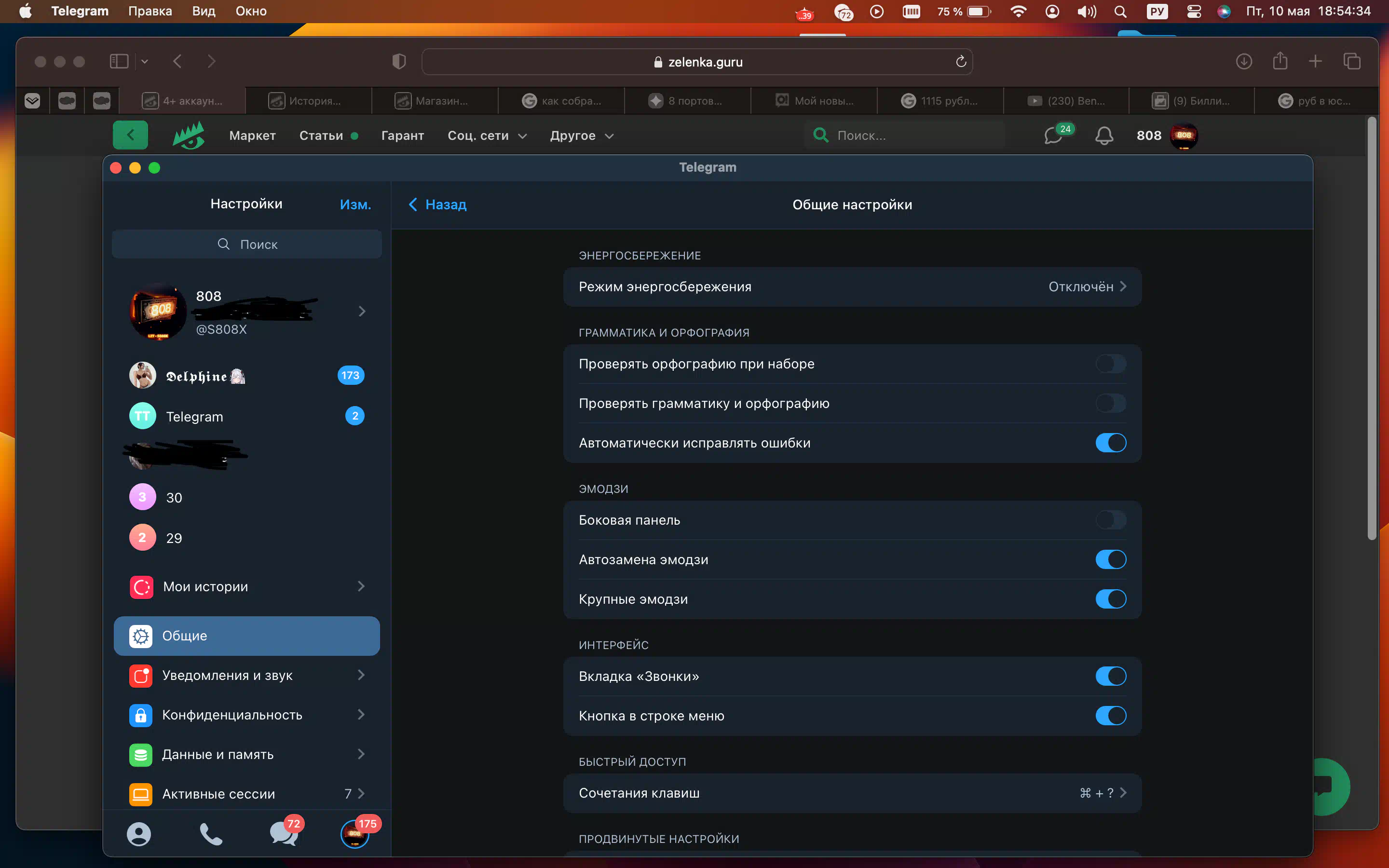Viewport: 1389px width, 868px height.
Task: Disable emoji auto-replace toggle
Action: click(x=1111, y=560)
